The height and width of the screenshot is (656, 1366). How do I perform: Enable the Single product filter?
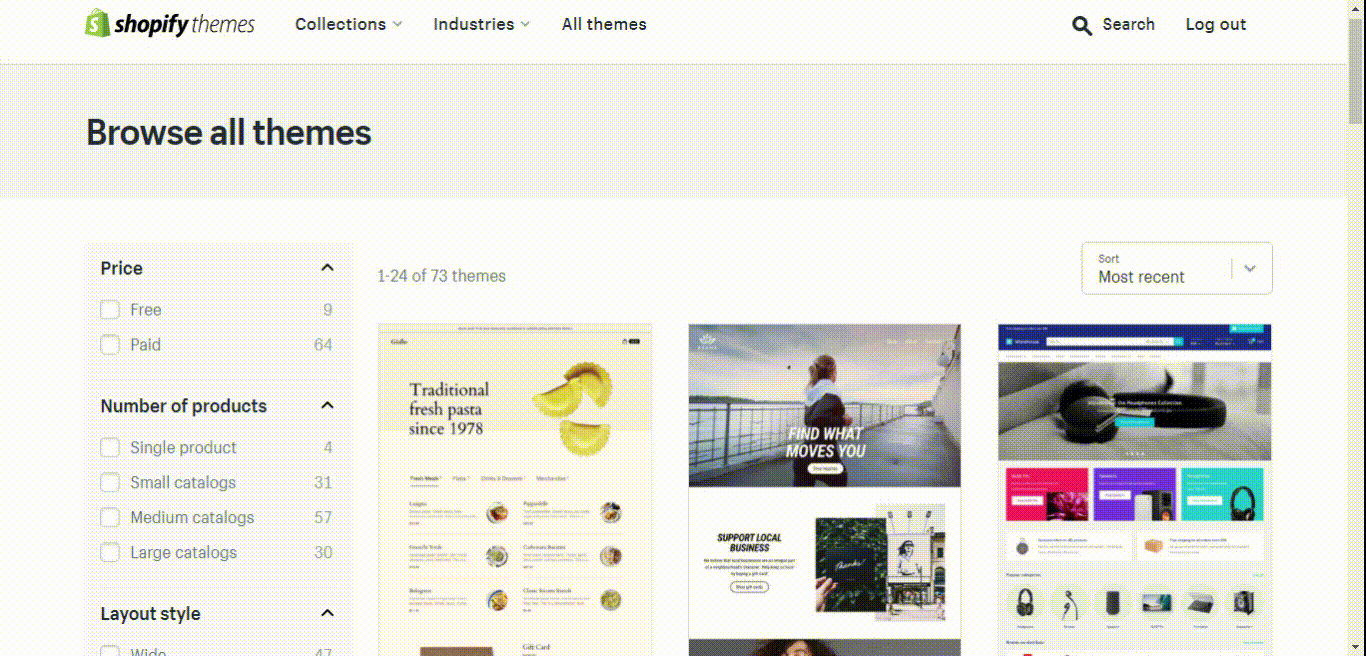(x=110, y=448)
